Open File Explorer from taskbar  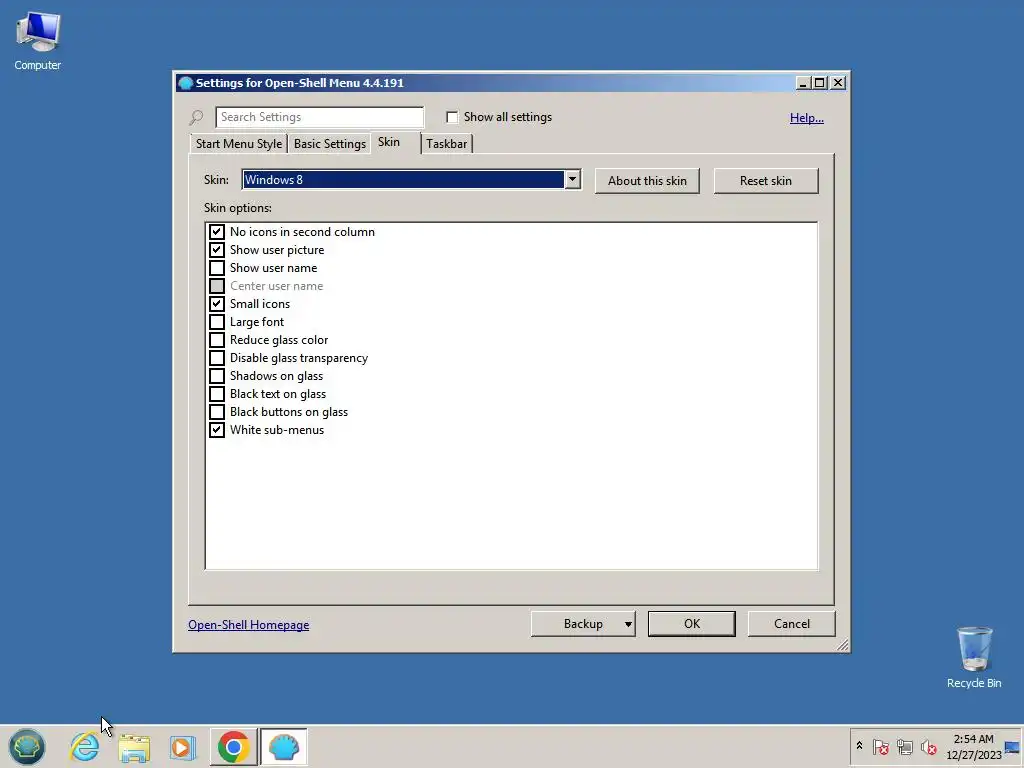pyautogui.click(x=134, y=747)
